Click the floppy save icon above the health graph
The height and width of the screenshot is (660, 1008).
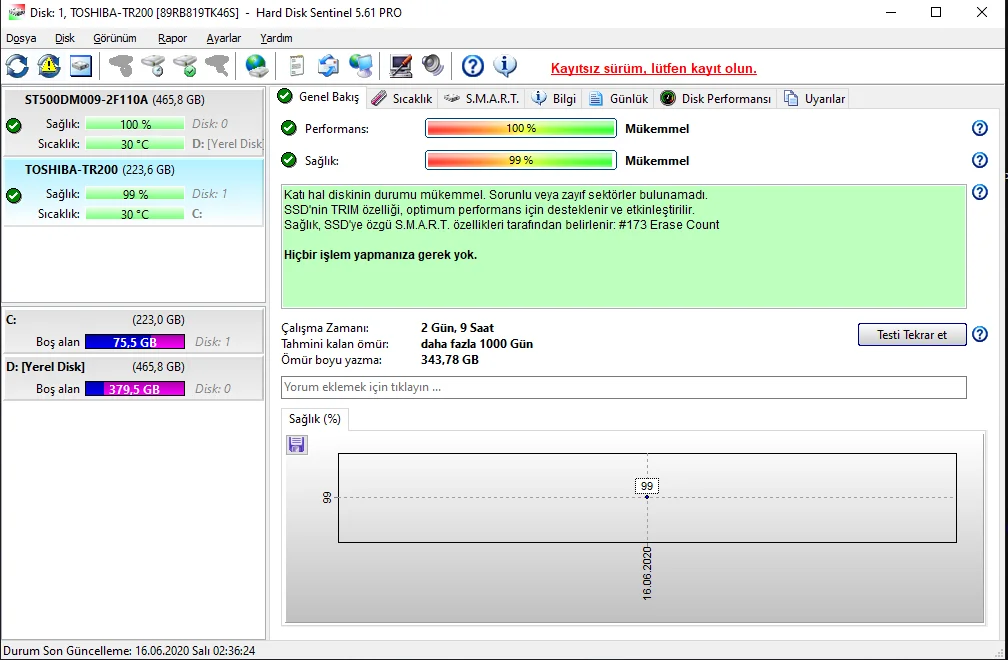[x=296, y=445]
